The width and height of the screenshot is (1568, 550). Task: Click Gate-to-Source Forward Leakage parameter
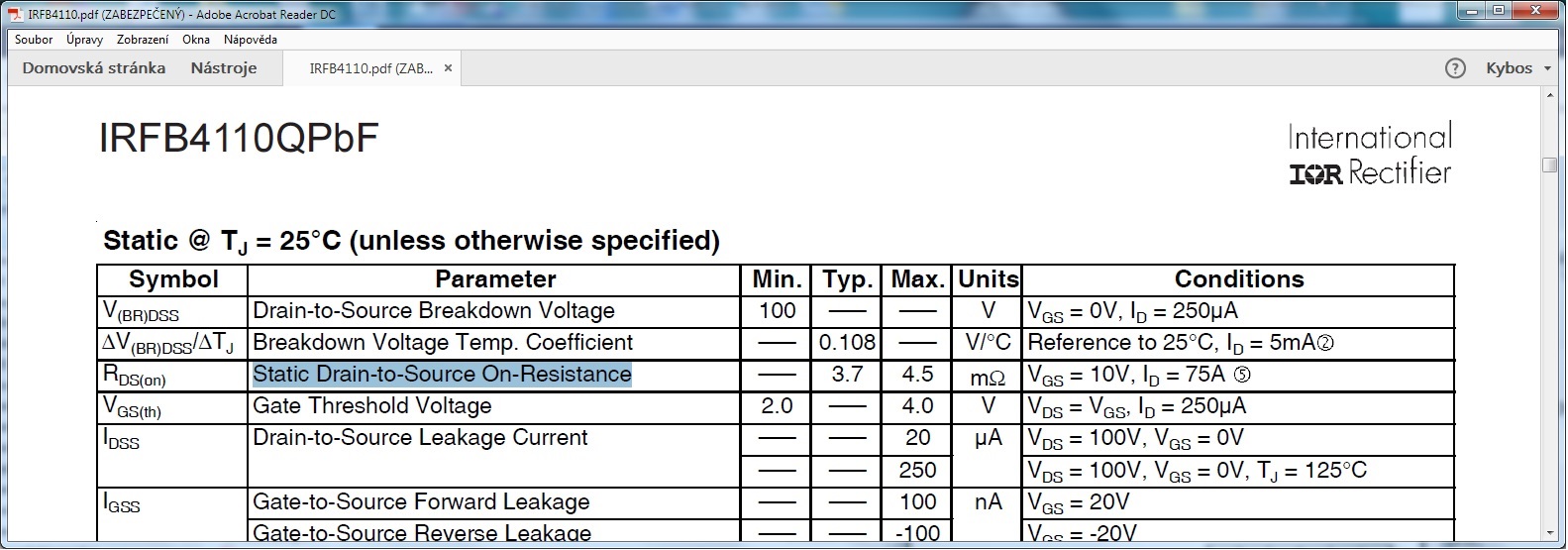point(421,502)
